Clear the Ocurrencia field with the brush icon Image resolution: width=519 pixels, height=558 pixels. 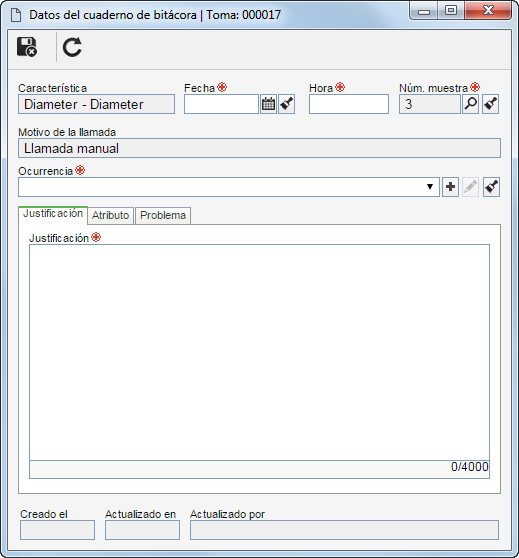point(491,187)
